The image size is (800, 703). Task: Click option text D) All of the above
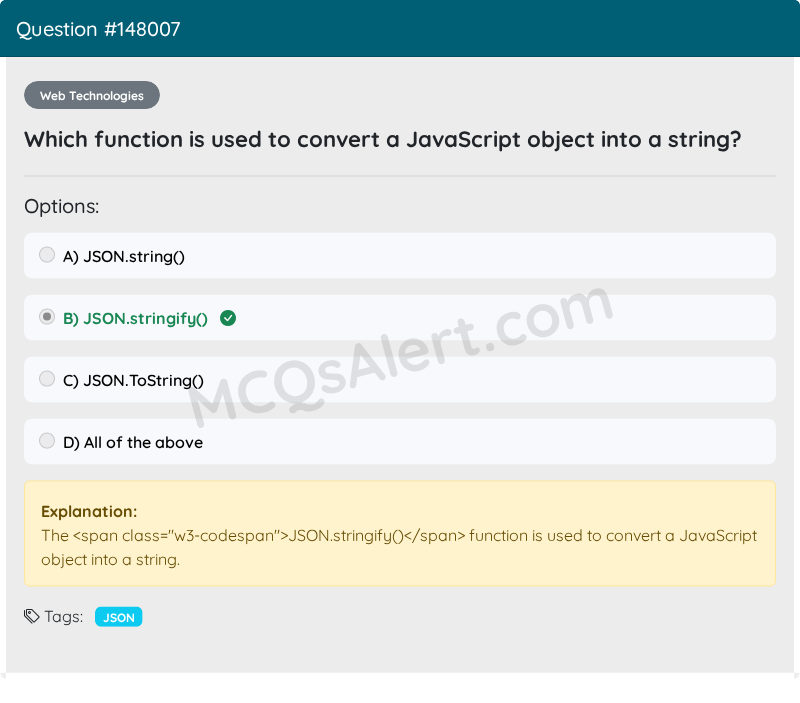[133, 443]
